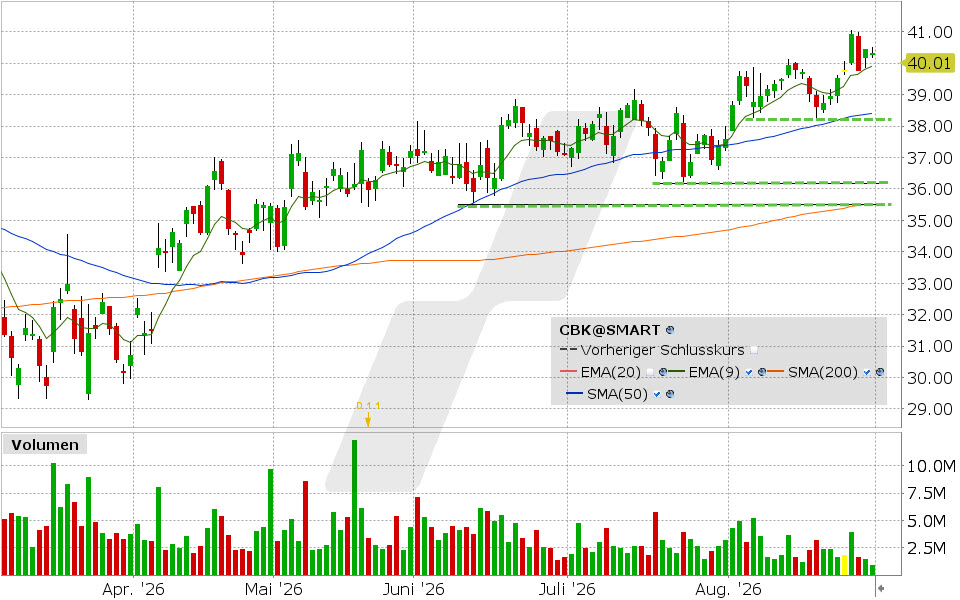Click the EMA(20) legend label

point(610,372)
